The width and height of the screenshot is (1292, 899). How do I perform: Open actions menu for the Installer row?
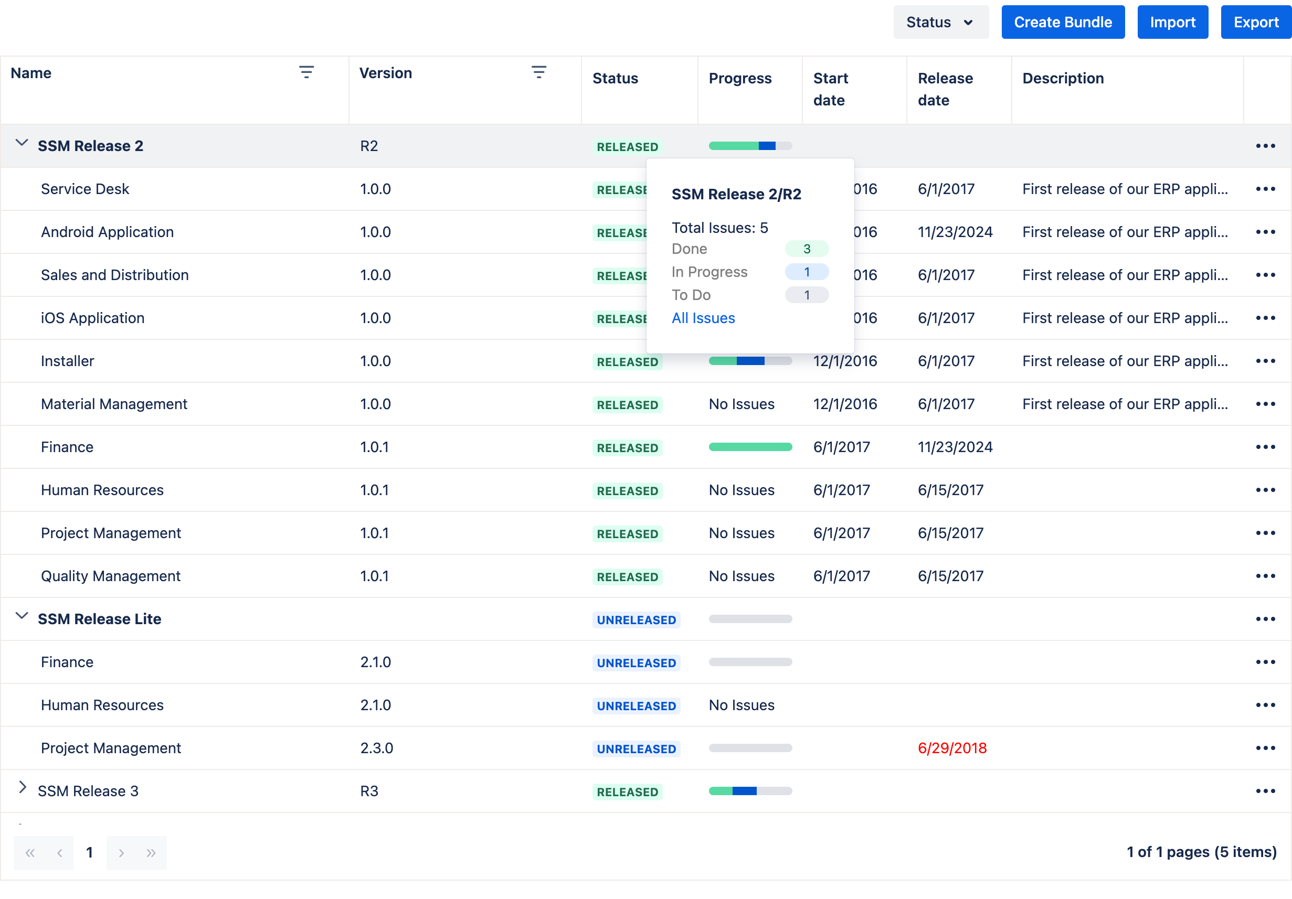(x=1265, y=361)
